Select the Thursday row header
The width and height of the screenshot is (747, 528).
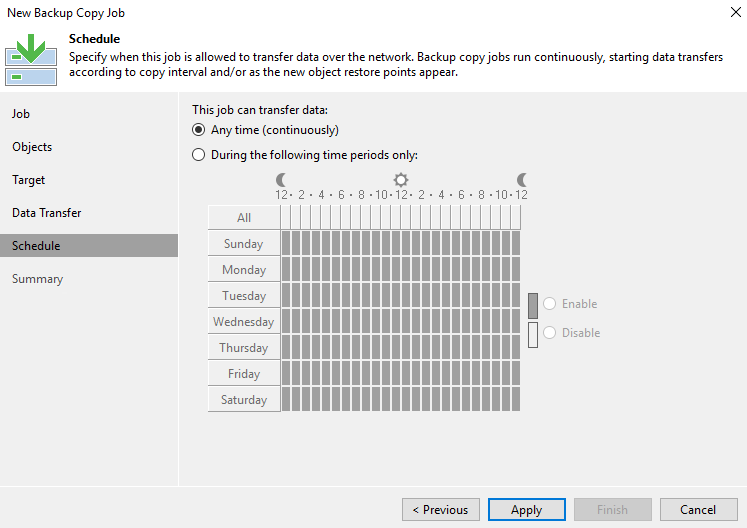[244, 347]
